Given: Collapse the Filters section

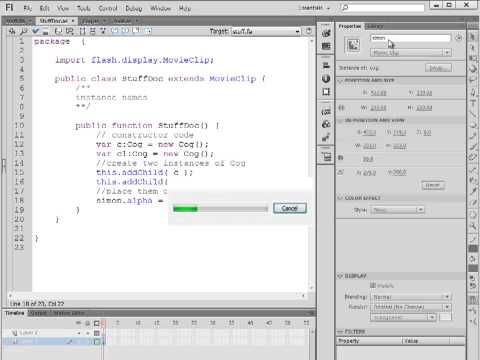Looking at the screenshot, I should [x=340, y=332].
